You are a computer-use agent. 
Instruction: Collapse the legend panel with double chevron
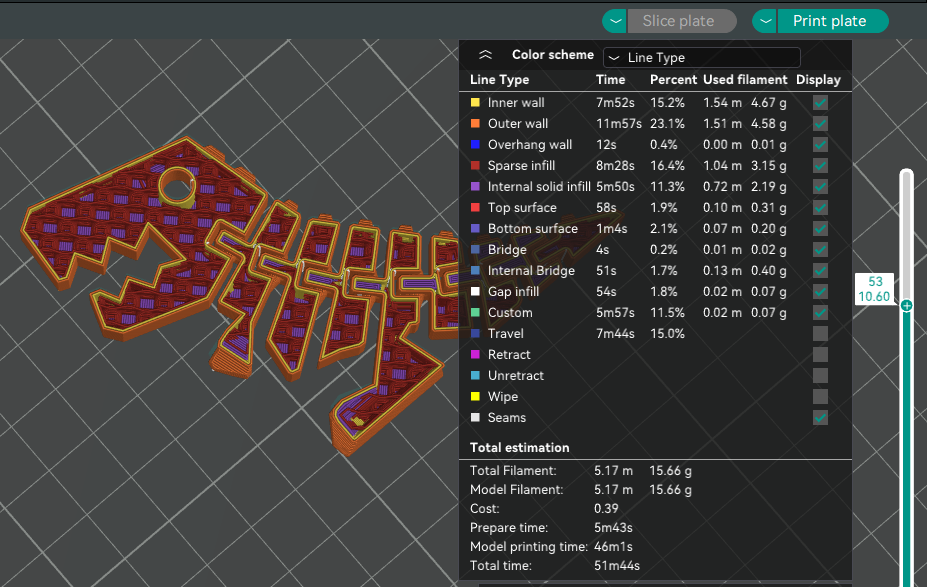(x=485, y=56)
